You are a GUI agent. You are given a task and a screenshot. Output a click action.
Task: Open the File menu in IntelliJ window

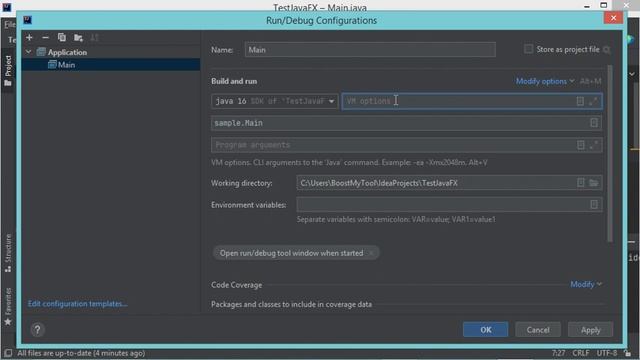tap(9, 25)
